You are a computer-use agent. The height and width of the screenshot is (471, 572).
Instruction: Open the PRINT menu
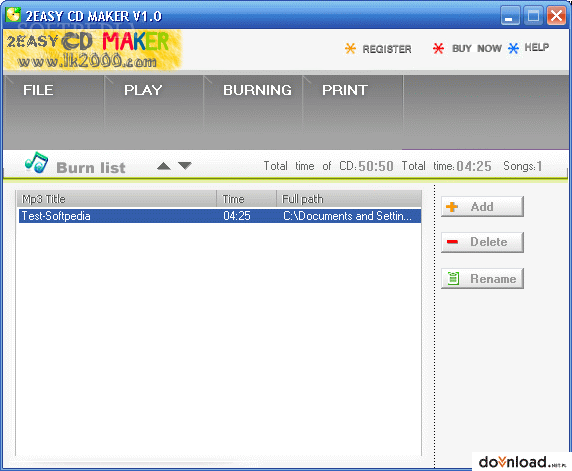click(x=344, y=90)
